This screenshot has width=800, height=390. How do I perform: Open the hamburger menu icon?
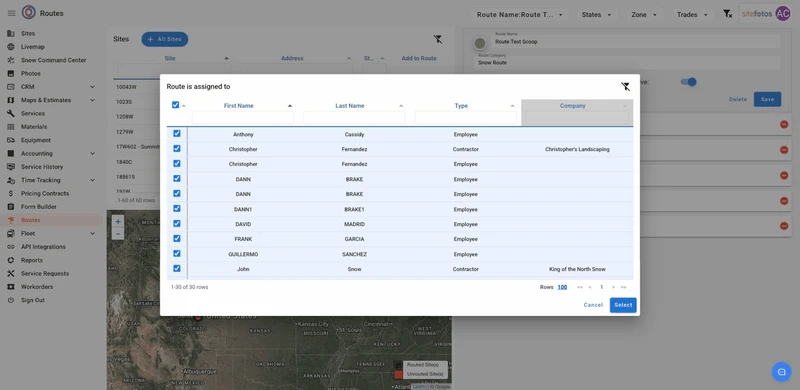click(x=11, y=13)
